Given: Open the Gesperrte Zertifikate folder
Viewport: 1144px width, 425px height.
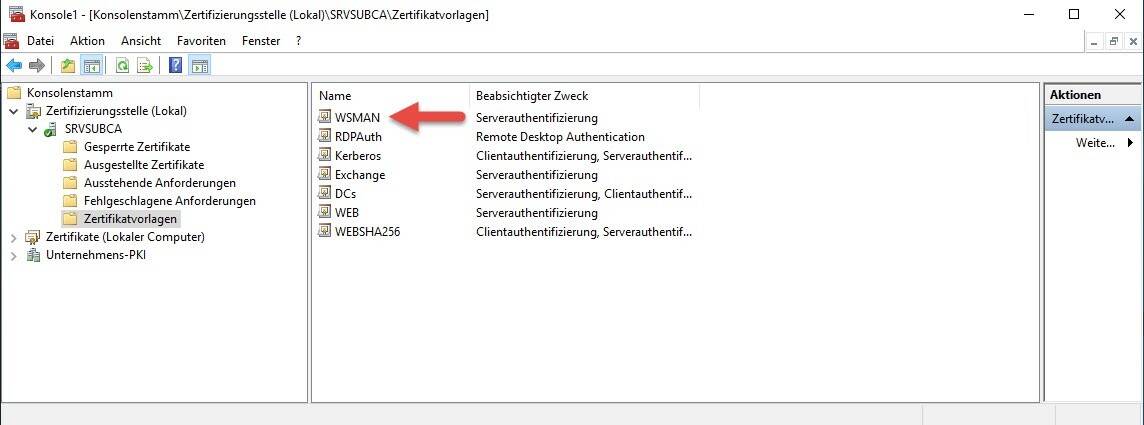Looking at the screenshot, I should tap(137, 147).
